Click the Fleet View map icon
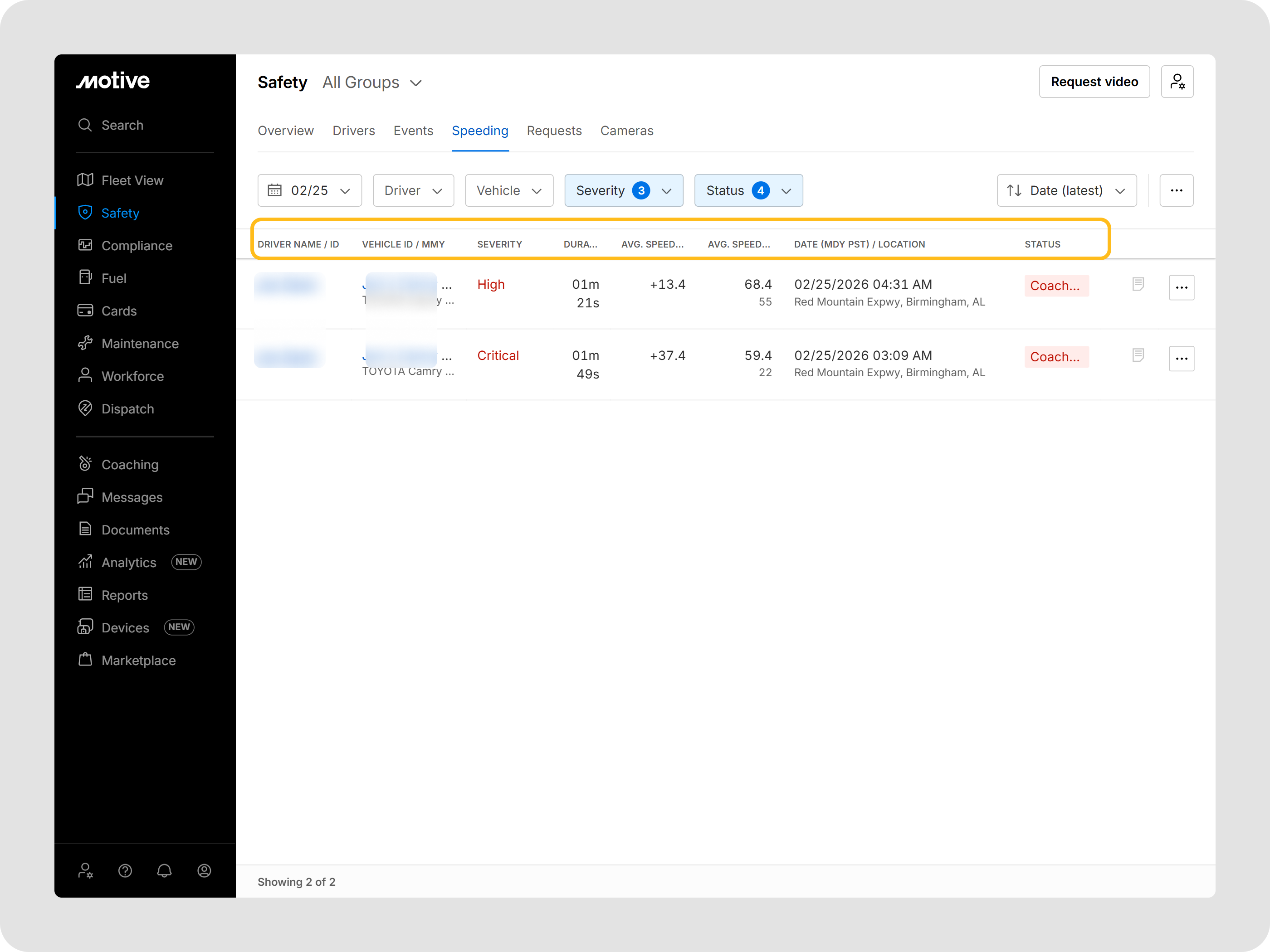Viewport: 1270px width, 952px height. [x=85, y=180]
